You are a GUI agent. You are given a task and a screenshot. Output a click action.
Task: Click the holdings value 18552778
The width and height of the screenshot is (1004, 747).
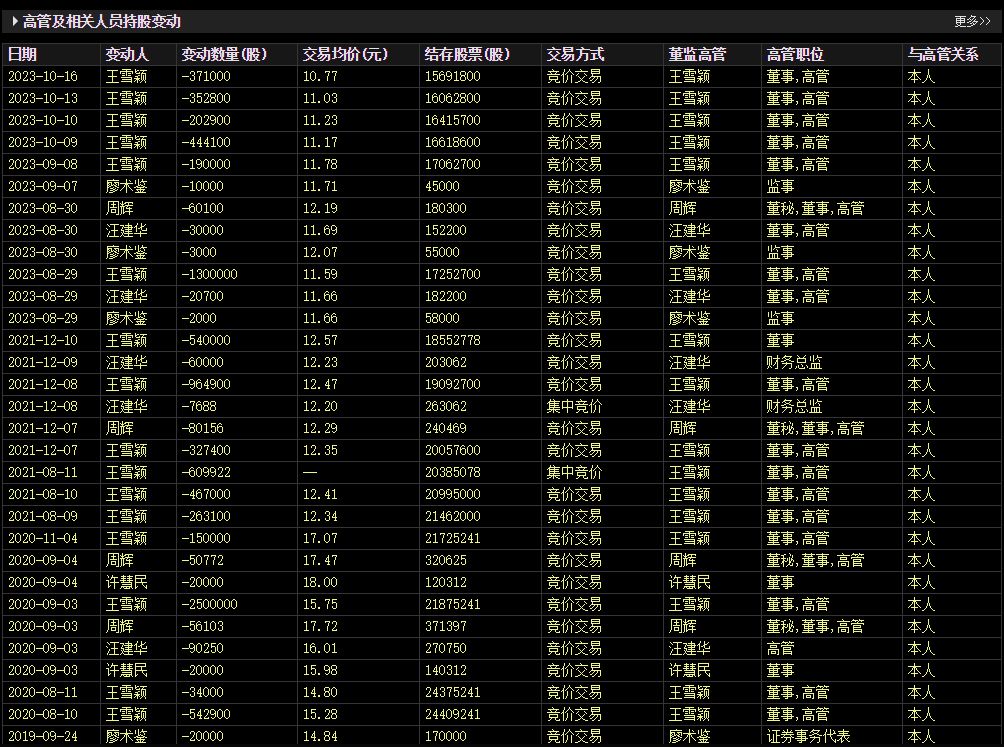(x=453, y=341)
